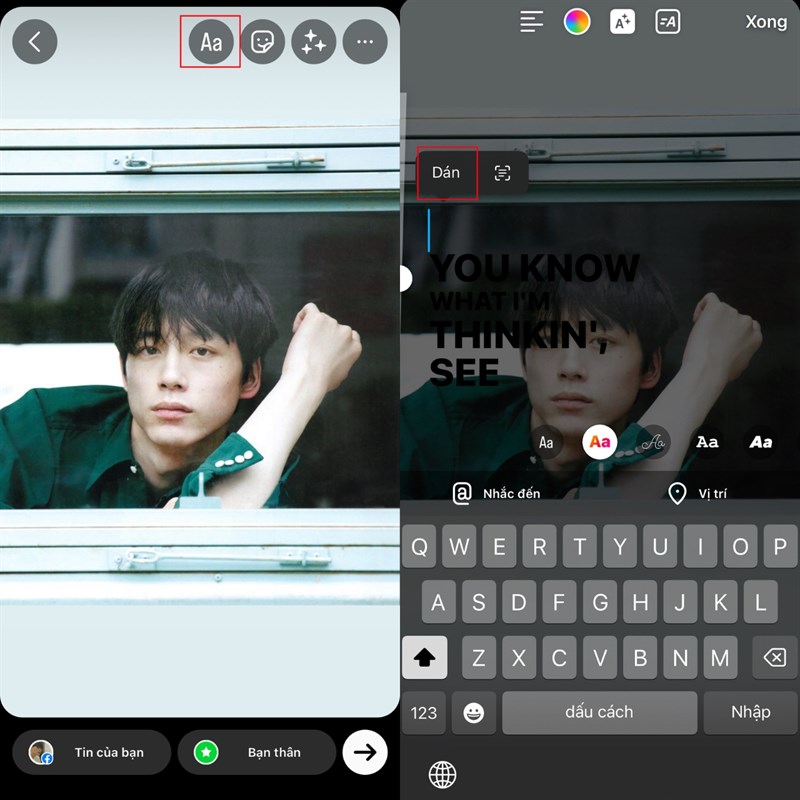800x800 pixels.
Task: Open the sparkle effects tool
Action: click(x=314, y=42)
